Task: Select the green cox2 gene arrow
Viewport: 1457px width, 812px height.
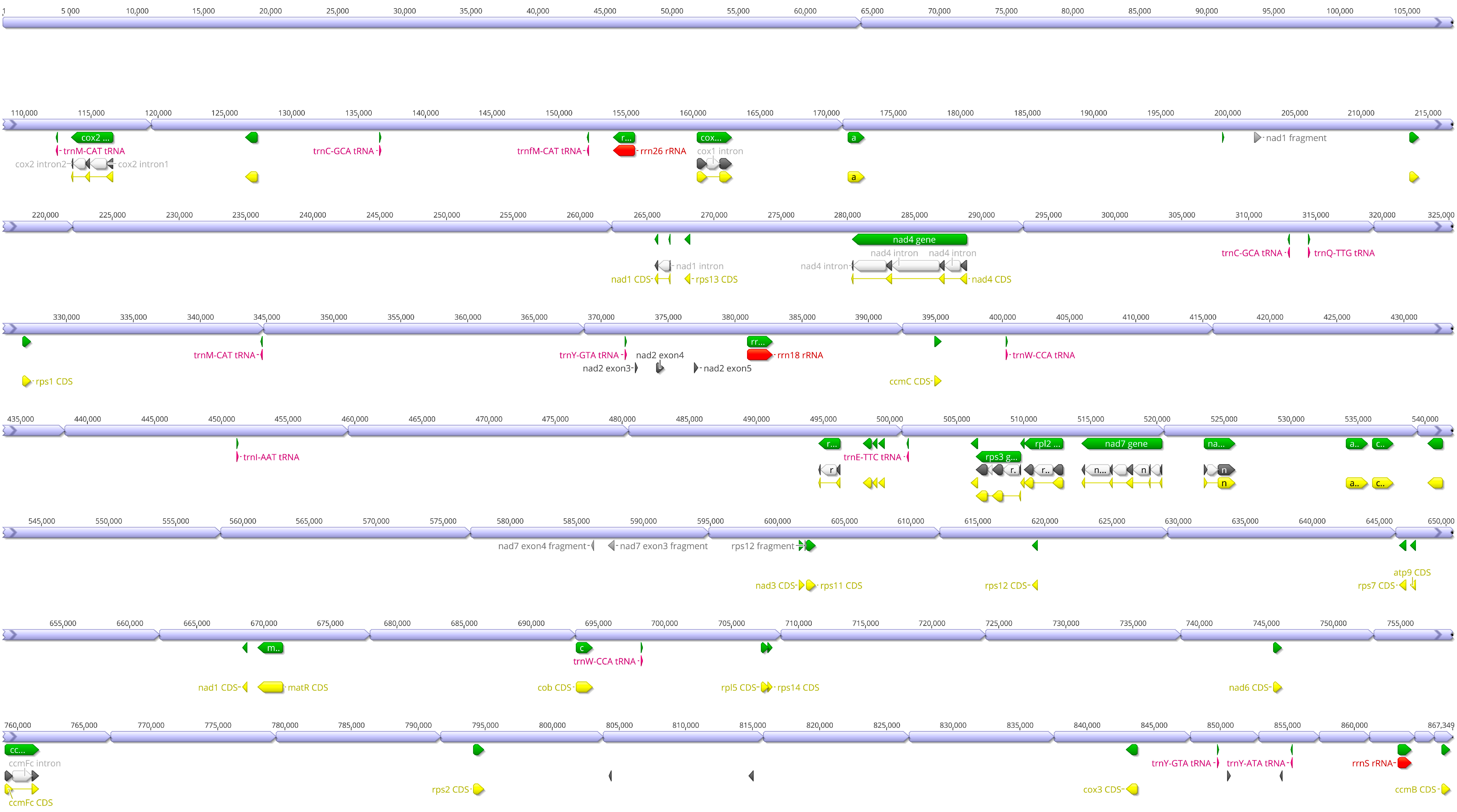Action: (93, 138)
